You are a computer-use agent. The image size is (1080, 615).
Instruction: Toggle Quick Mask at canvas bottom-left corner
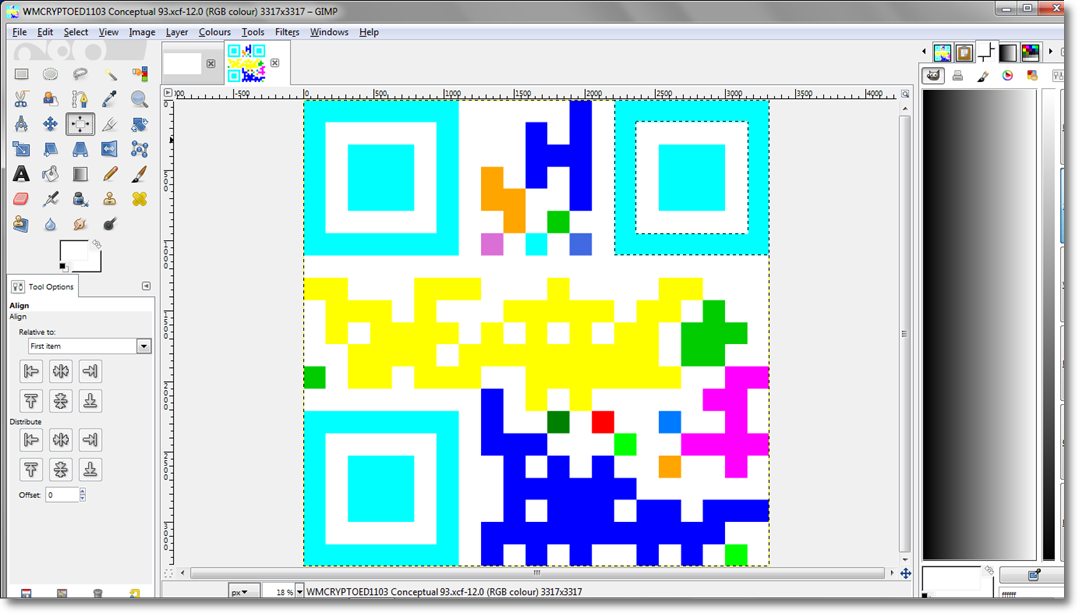(x=169, y=572)
